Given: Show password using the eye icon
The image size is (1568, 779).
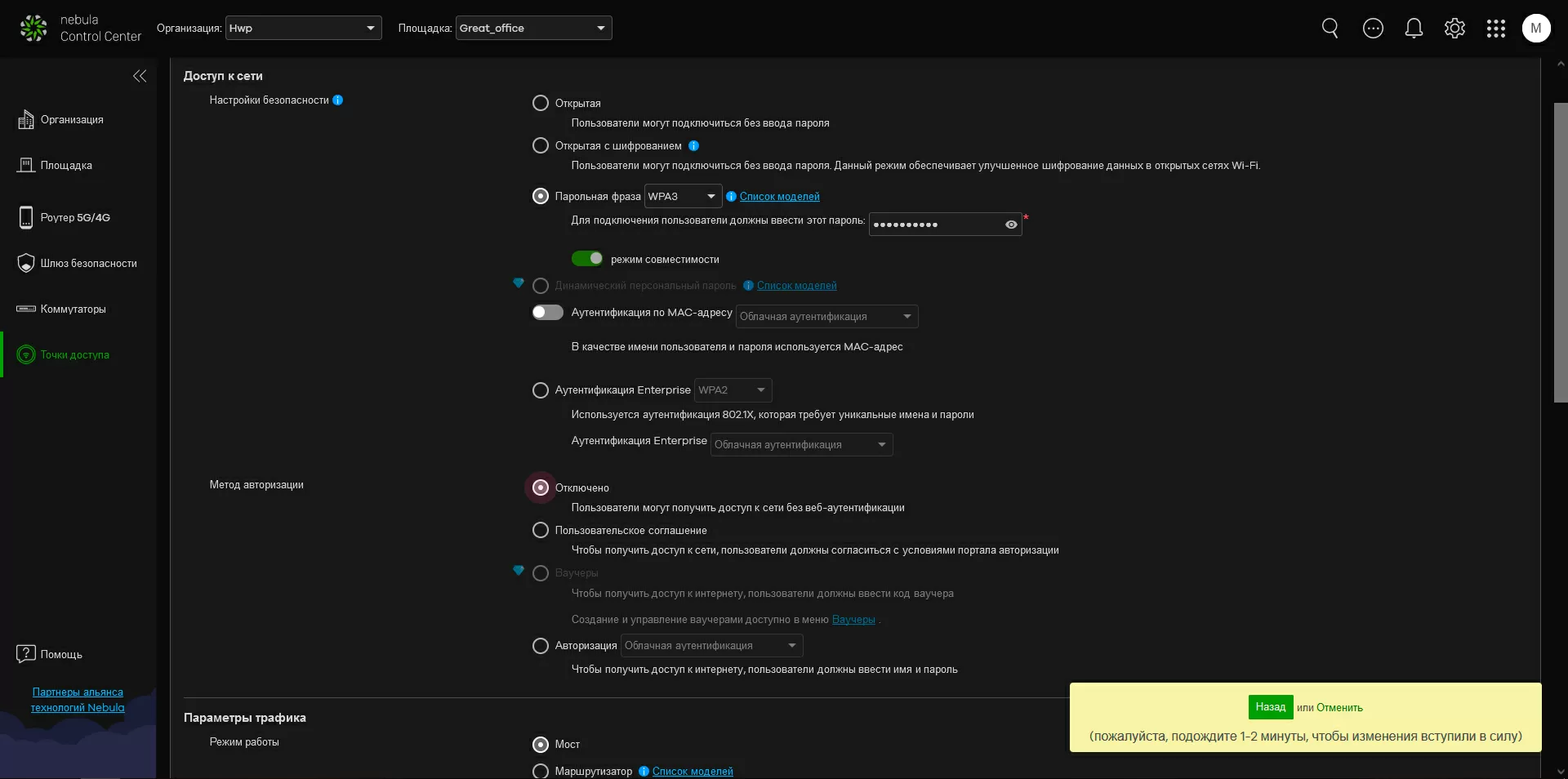Looking at the screenshot, I should [x=1011, y=225].
